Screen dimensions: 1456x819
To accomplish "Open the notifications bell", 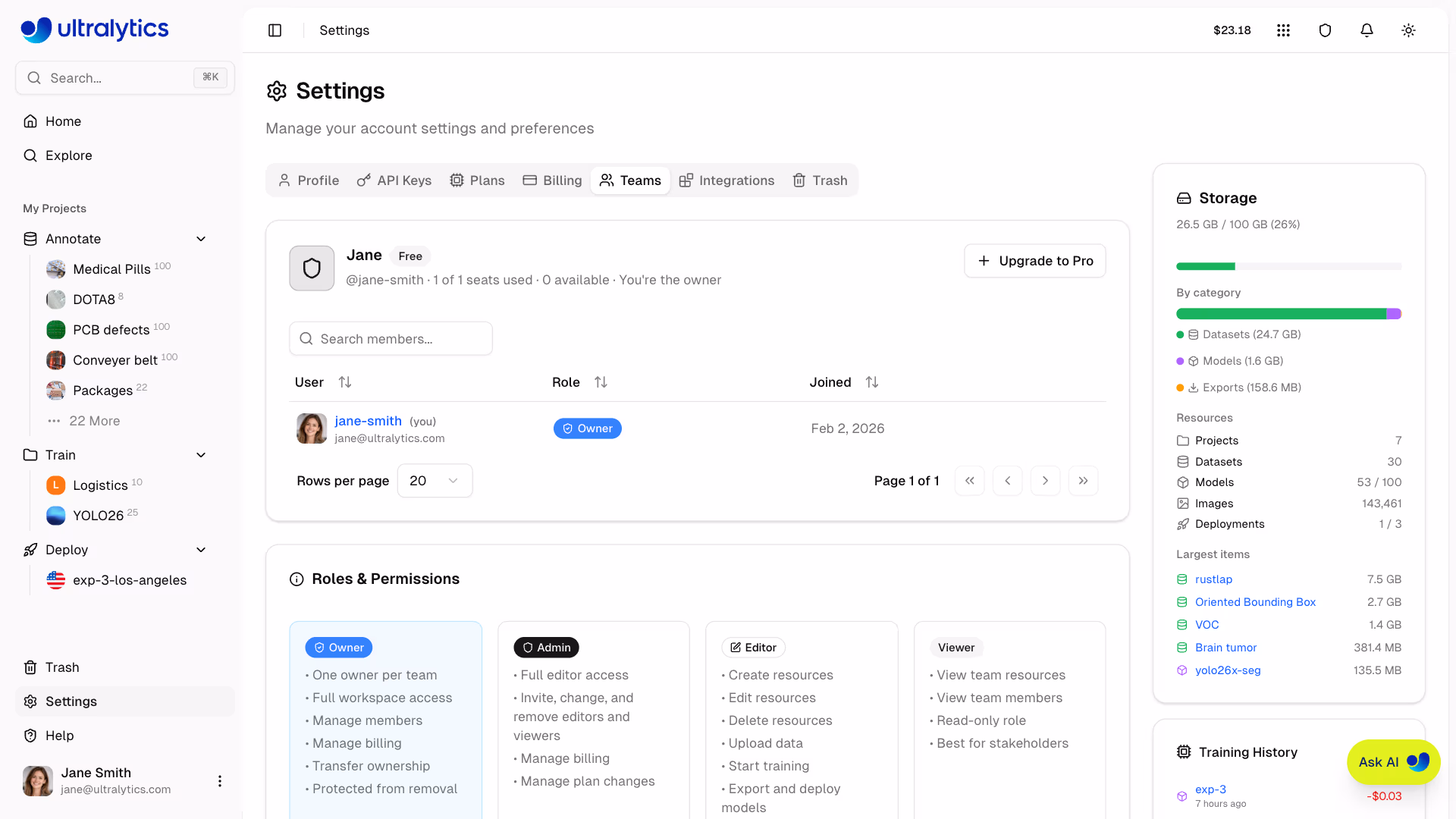I will coord(1367,30).
